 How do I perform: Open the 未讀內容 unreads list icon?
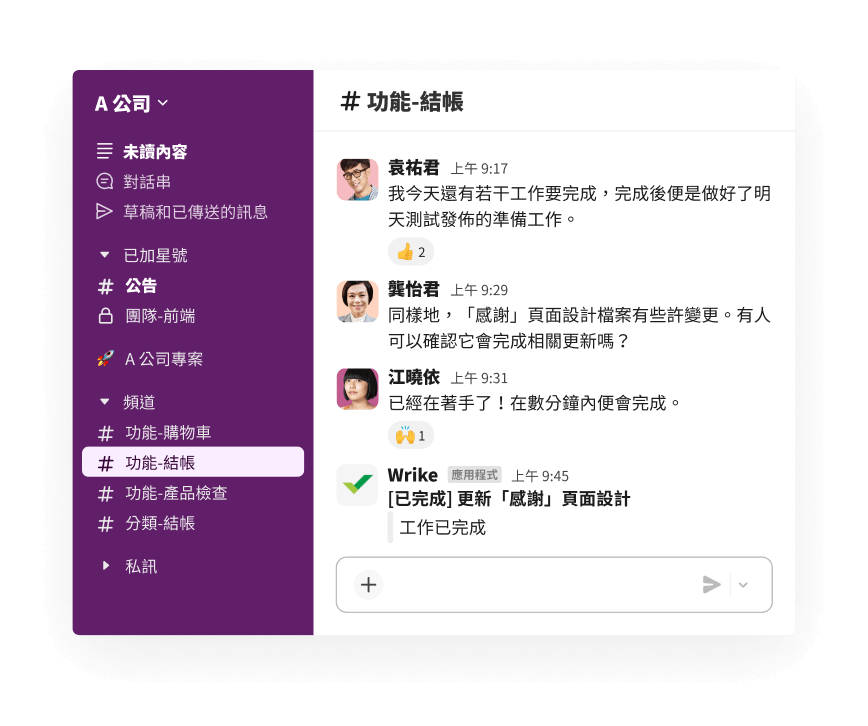click(x=105, y=151)
